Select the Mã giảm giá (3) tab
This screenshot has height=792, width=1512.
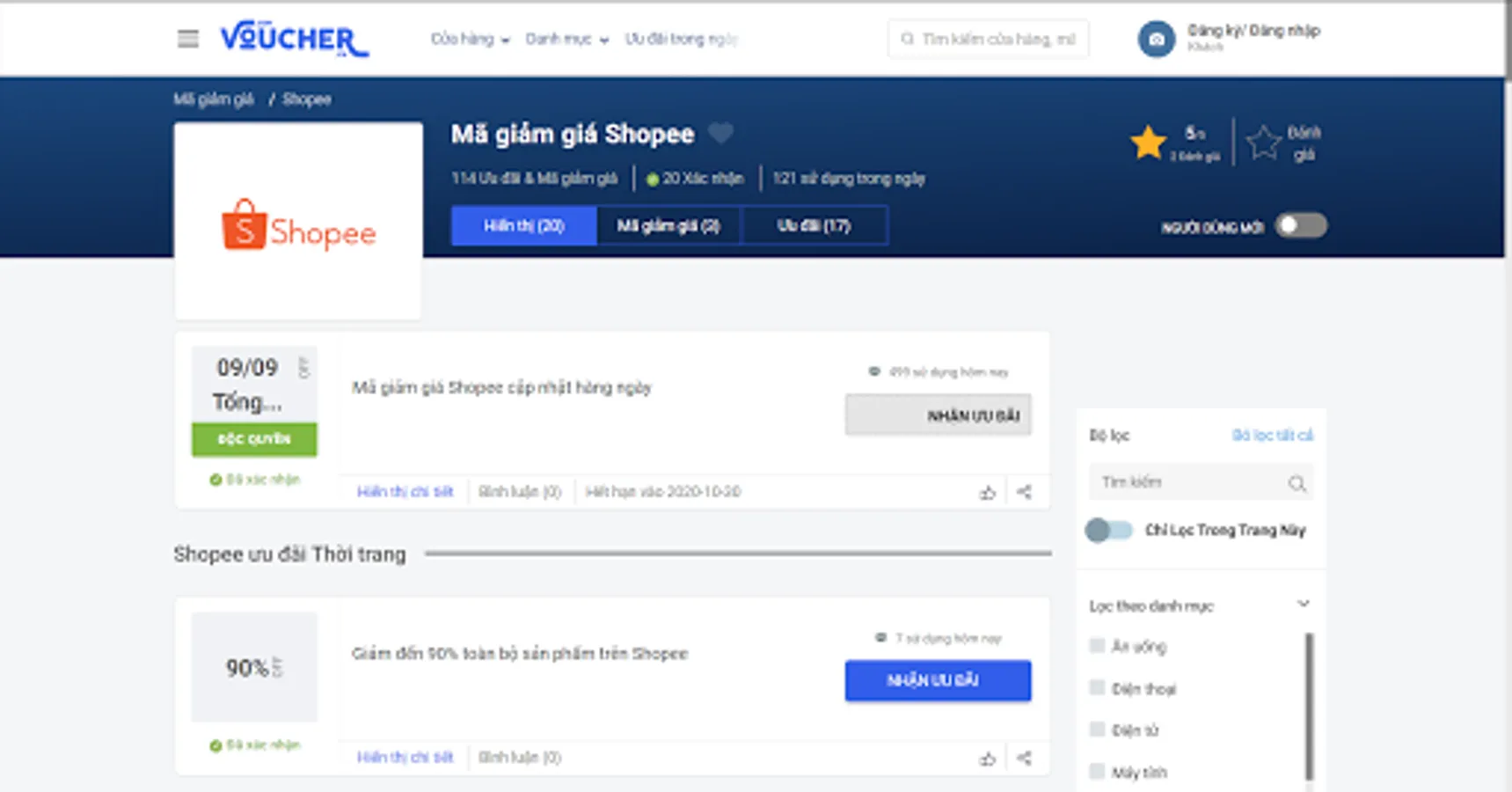click(x=668, y=225)
